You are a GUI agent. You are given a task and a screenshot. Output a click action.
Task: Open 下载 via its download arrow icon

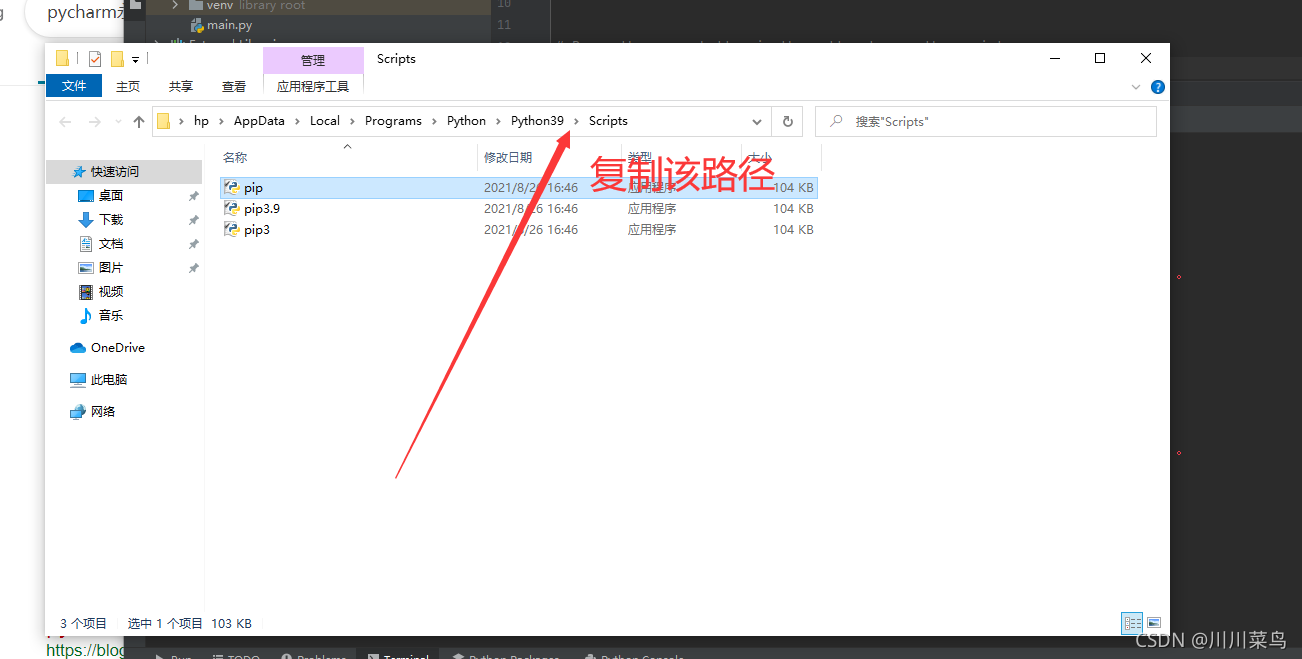86,220
